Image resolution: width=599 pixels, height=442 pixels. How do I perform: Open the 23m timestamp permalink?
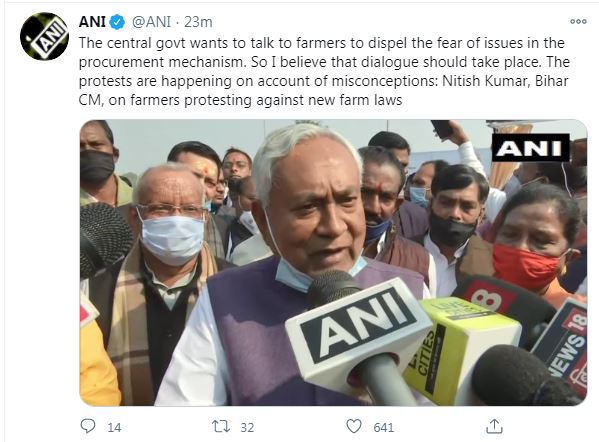tap(198, 22)
